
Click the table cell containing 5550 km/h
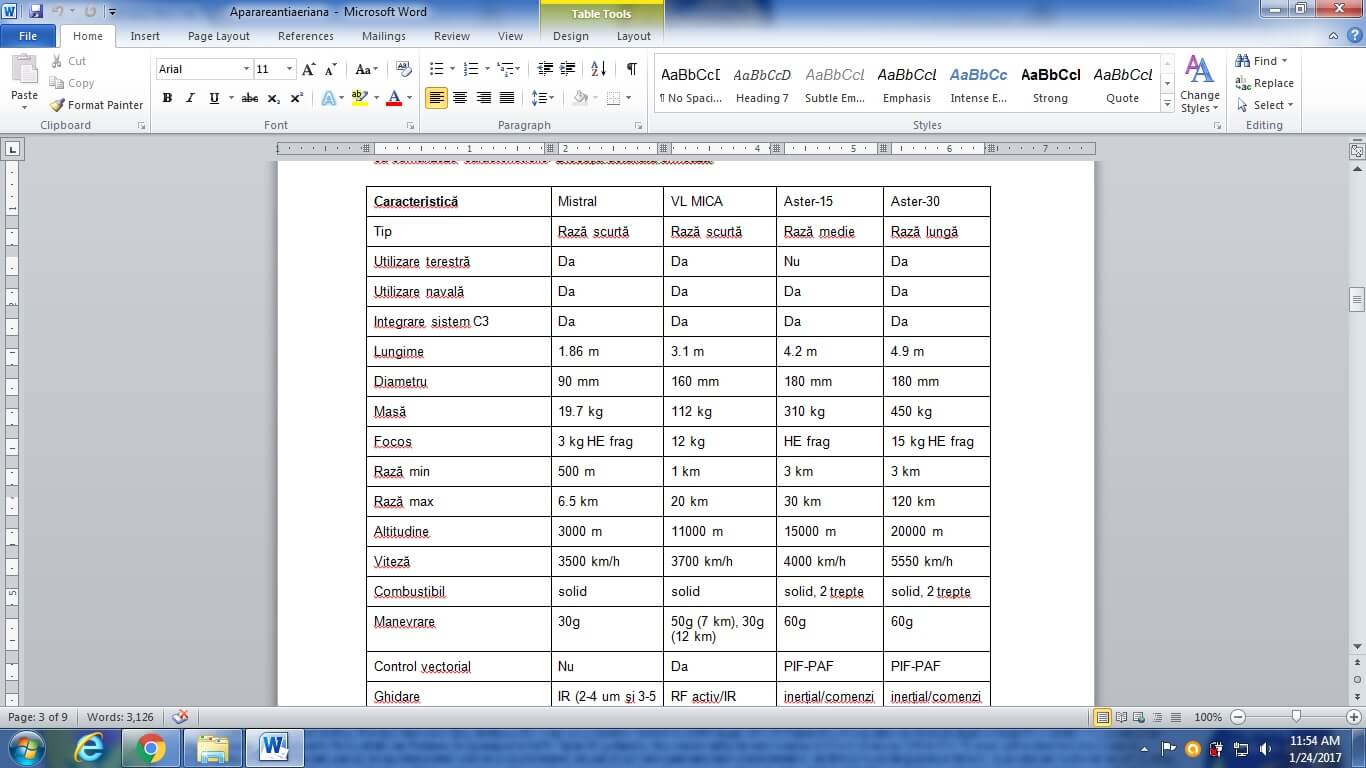point(937,561)
